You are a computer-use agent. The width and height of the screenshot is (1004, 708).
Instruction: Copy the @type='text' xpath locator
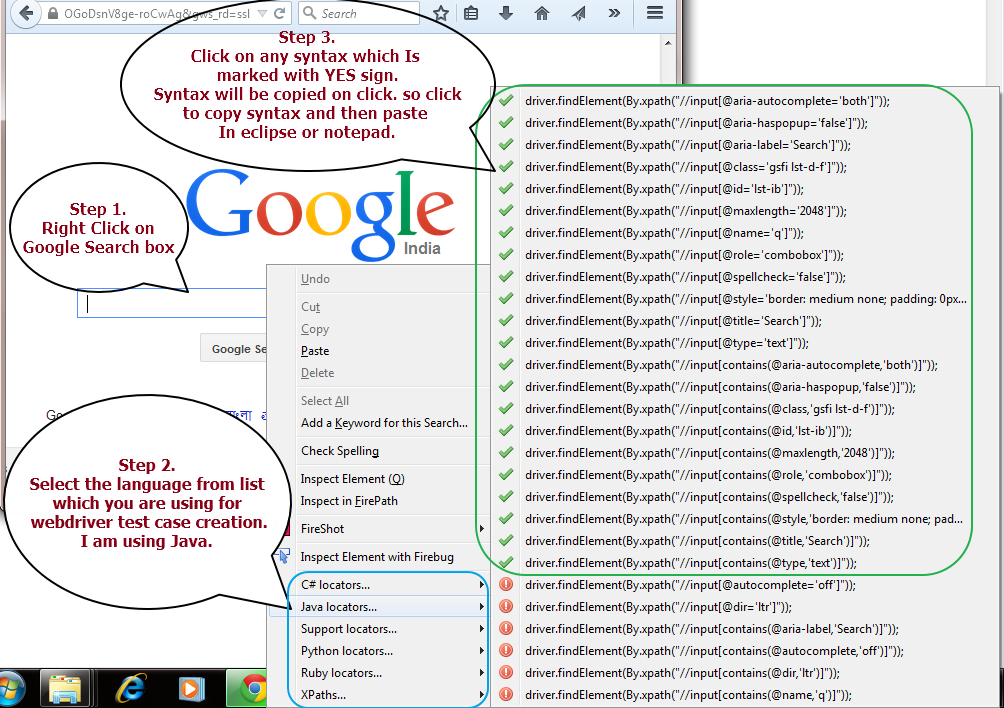667,343
